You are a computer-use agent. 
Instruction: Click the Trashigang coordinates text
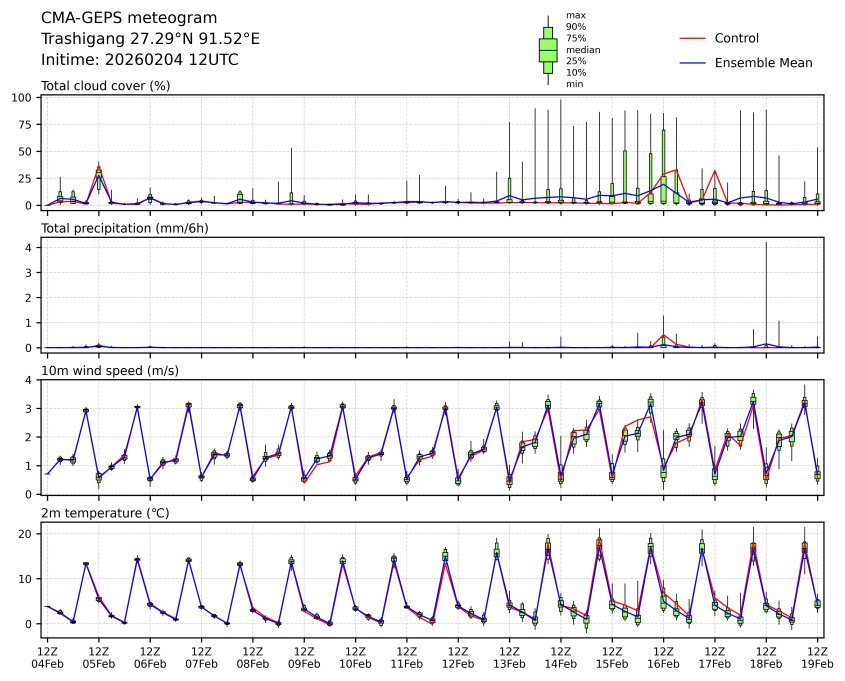coord(150,39)
